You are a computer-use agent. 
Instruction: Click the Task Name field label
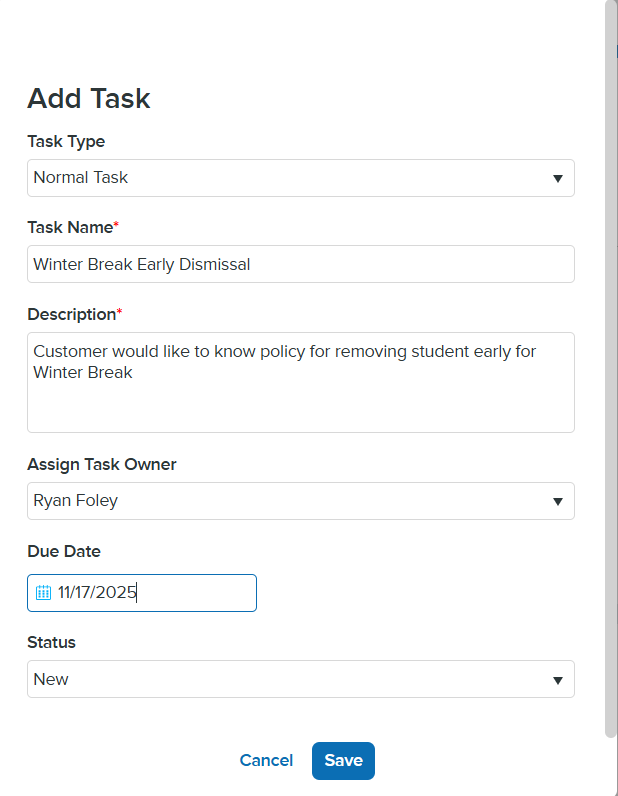[70, 227]
